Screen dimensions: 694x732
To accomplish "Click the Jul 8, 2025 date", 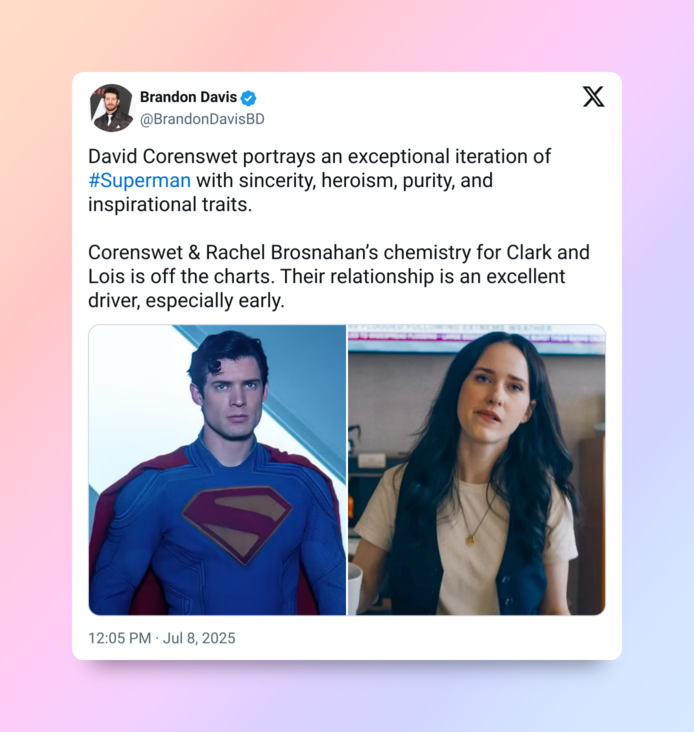I will (x=199, y=638).
